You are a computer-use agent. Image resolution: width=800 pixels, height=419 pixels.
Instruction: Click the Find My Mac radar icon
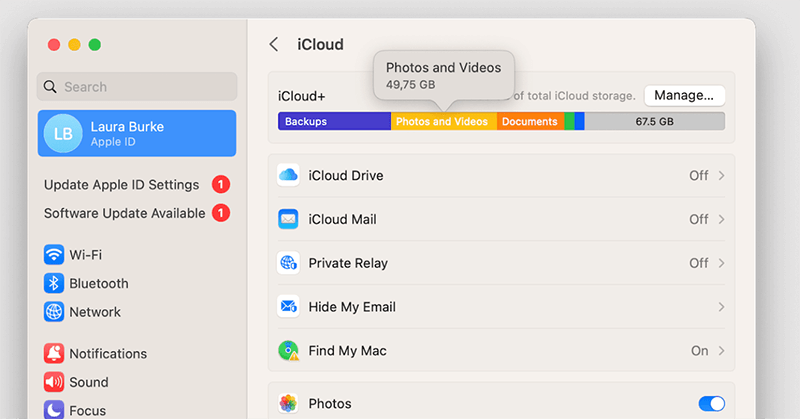288,351
